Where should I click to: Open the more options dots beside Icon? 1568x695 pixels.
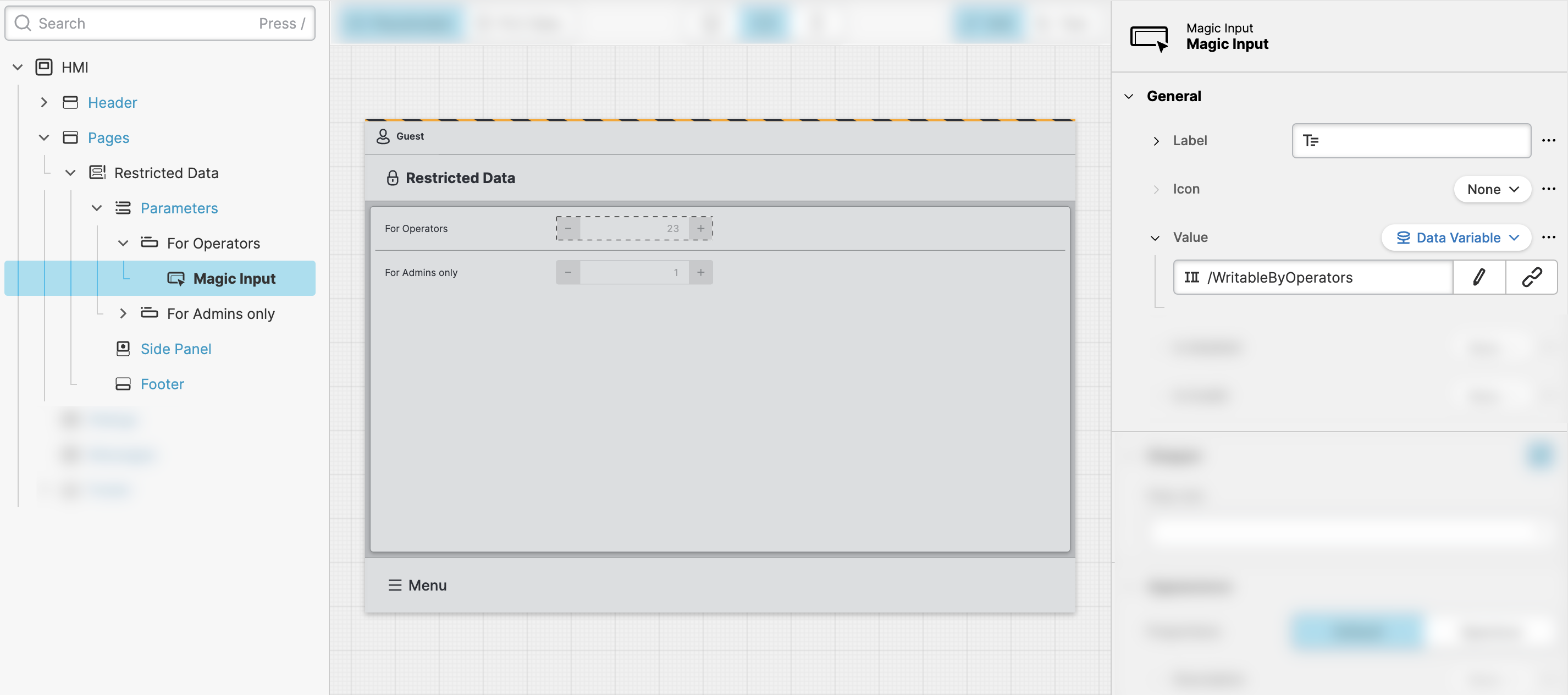(x=1549, y=189)
